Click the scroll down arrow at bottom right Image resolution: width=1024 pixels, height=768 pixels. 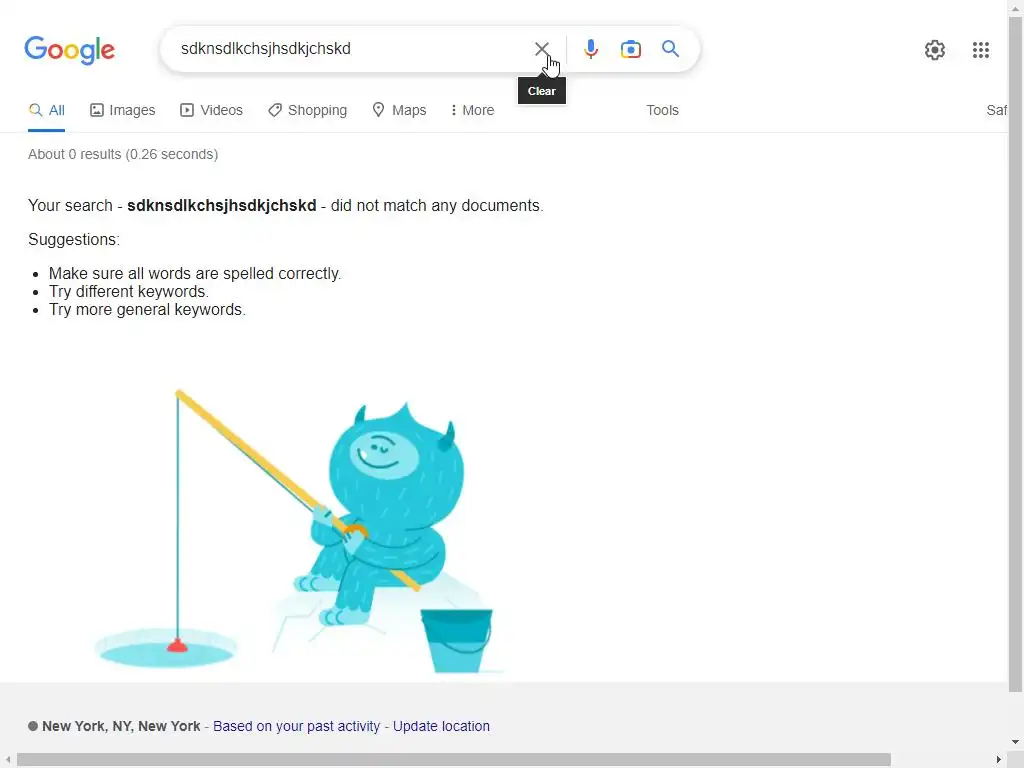[1016, 741]
